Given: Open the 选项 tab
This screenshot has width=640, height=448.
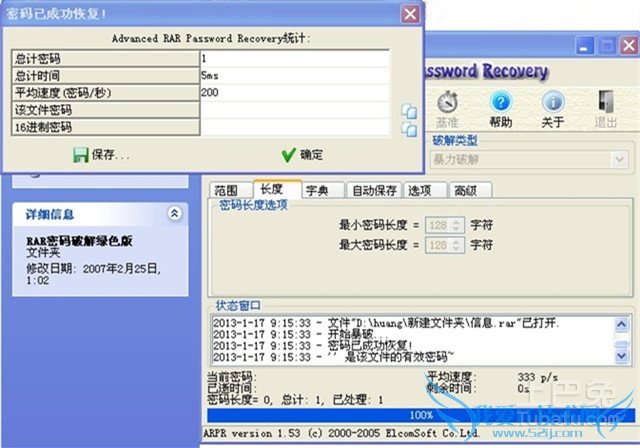Looking at the screenshot, I should (425, 191).
